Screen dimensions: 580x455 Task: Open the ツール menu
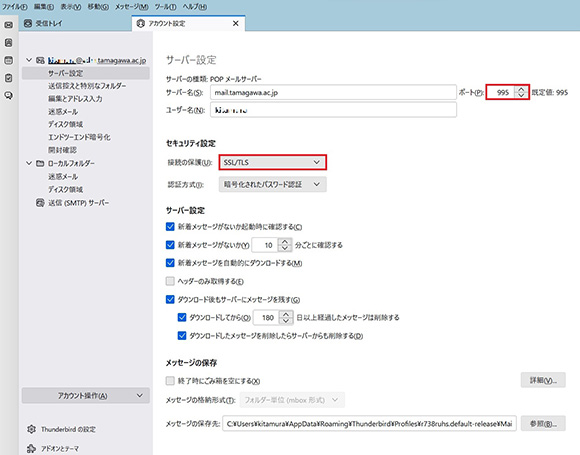[165, 7]
